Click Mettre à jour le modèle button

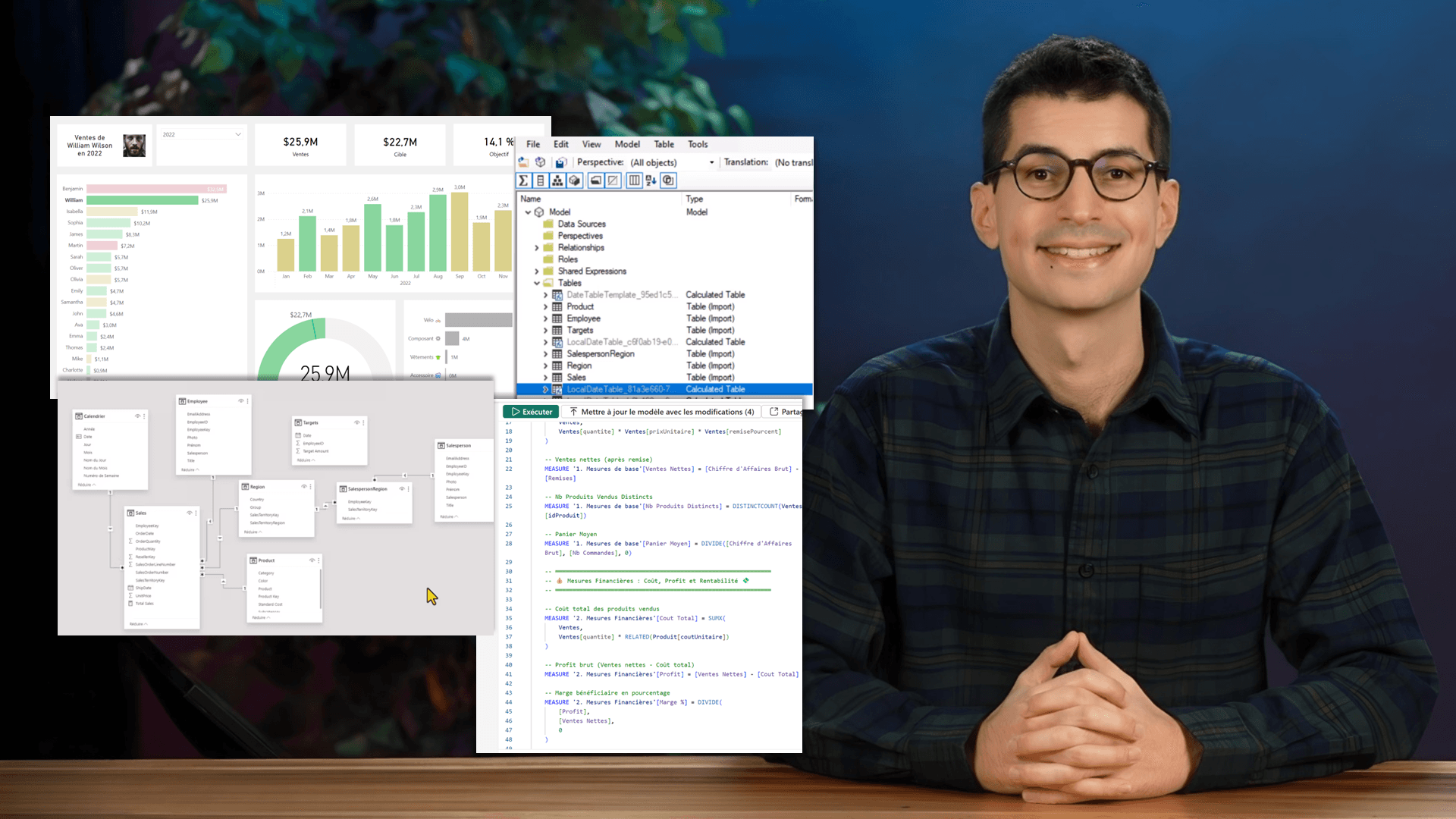click(x=661, y=412)
